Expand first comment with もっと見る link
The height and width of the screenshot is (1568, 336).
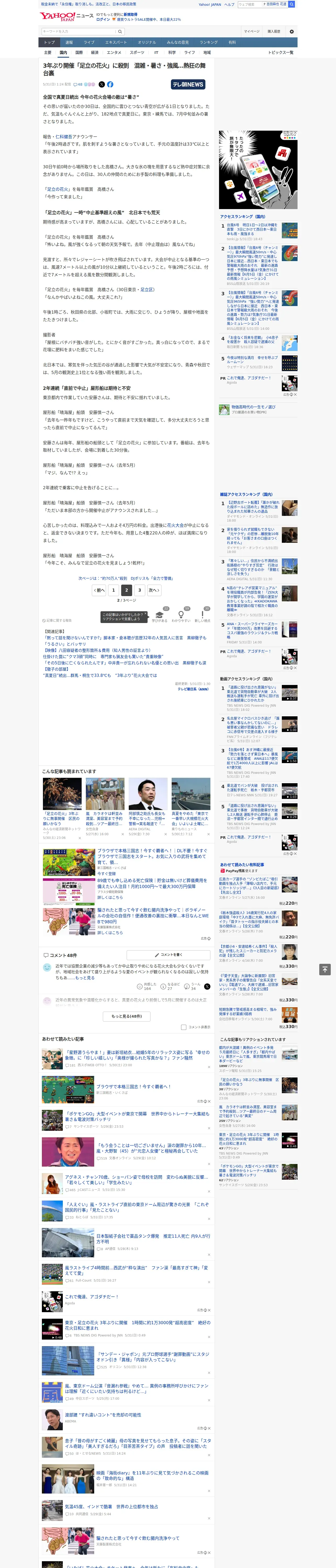85,978
